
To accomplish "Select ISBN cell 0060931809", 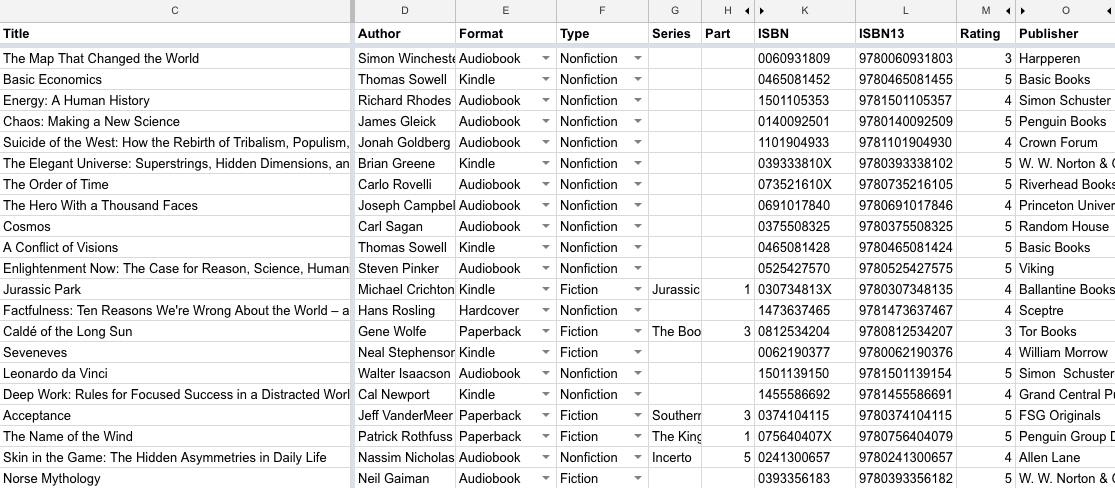I will pyautogui.click(x=805, y=58).
